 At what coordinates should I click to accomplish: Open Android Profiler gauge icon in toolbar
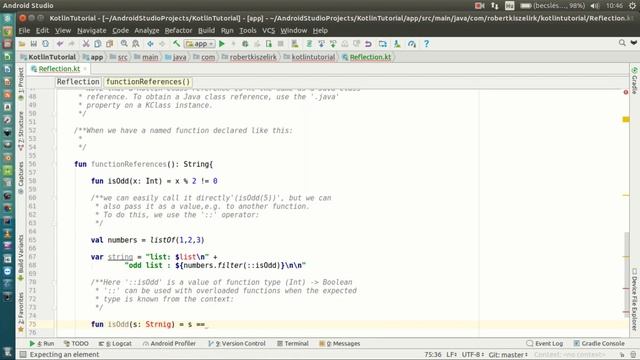coord(411,44)
